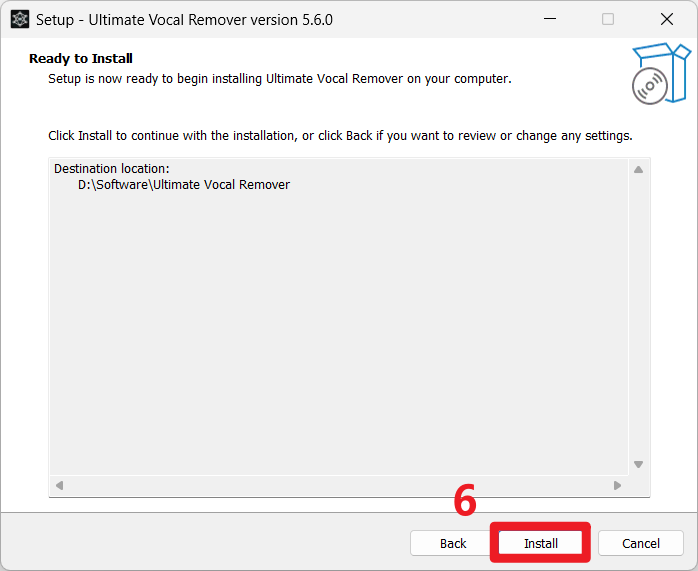Click the scroll left arrow in summary box
Screen dimensions: 698x571
click(x=59, y=485)
